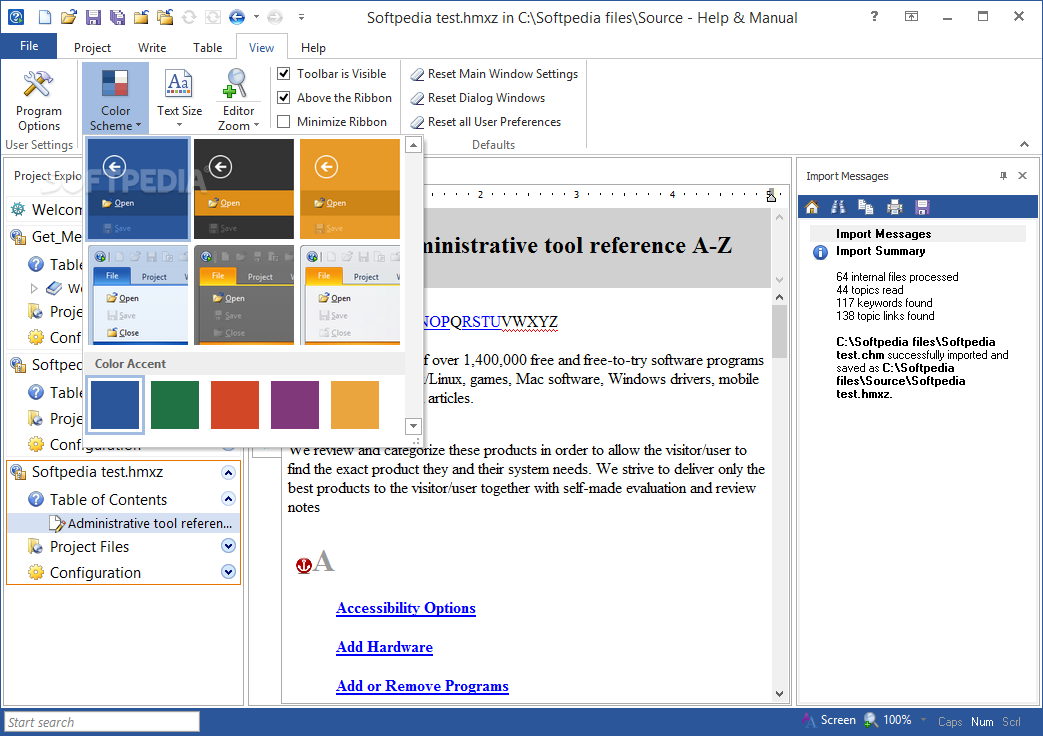Expand the bottom Configuration section
Image resolution: width=1043 pixels, height=736 pixels.
(x=228, y=572)
